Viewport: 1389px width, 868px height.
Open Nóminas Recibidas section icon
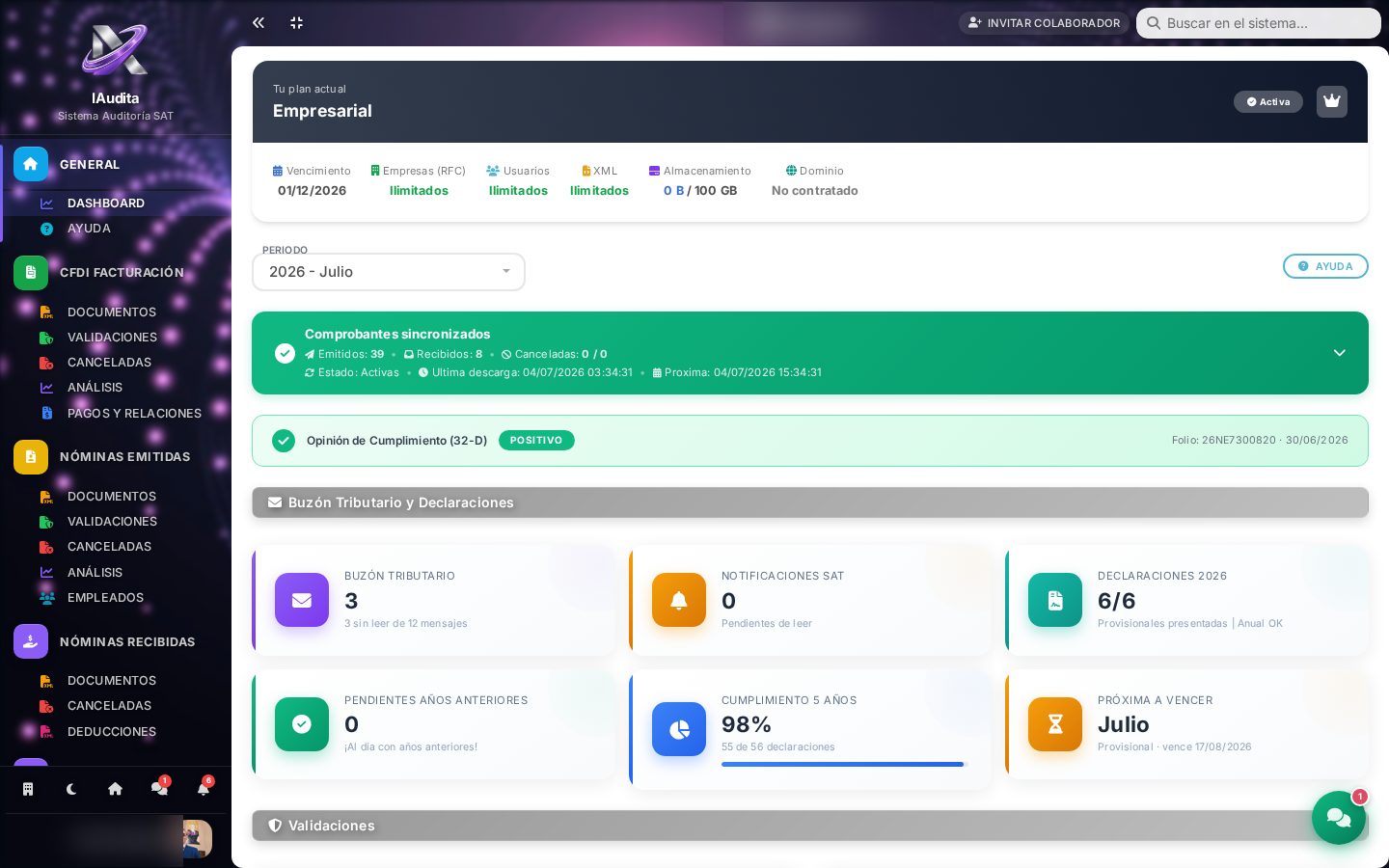pos(31,641)
